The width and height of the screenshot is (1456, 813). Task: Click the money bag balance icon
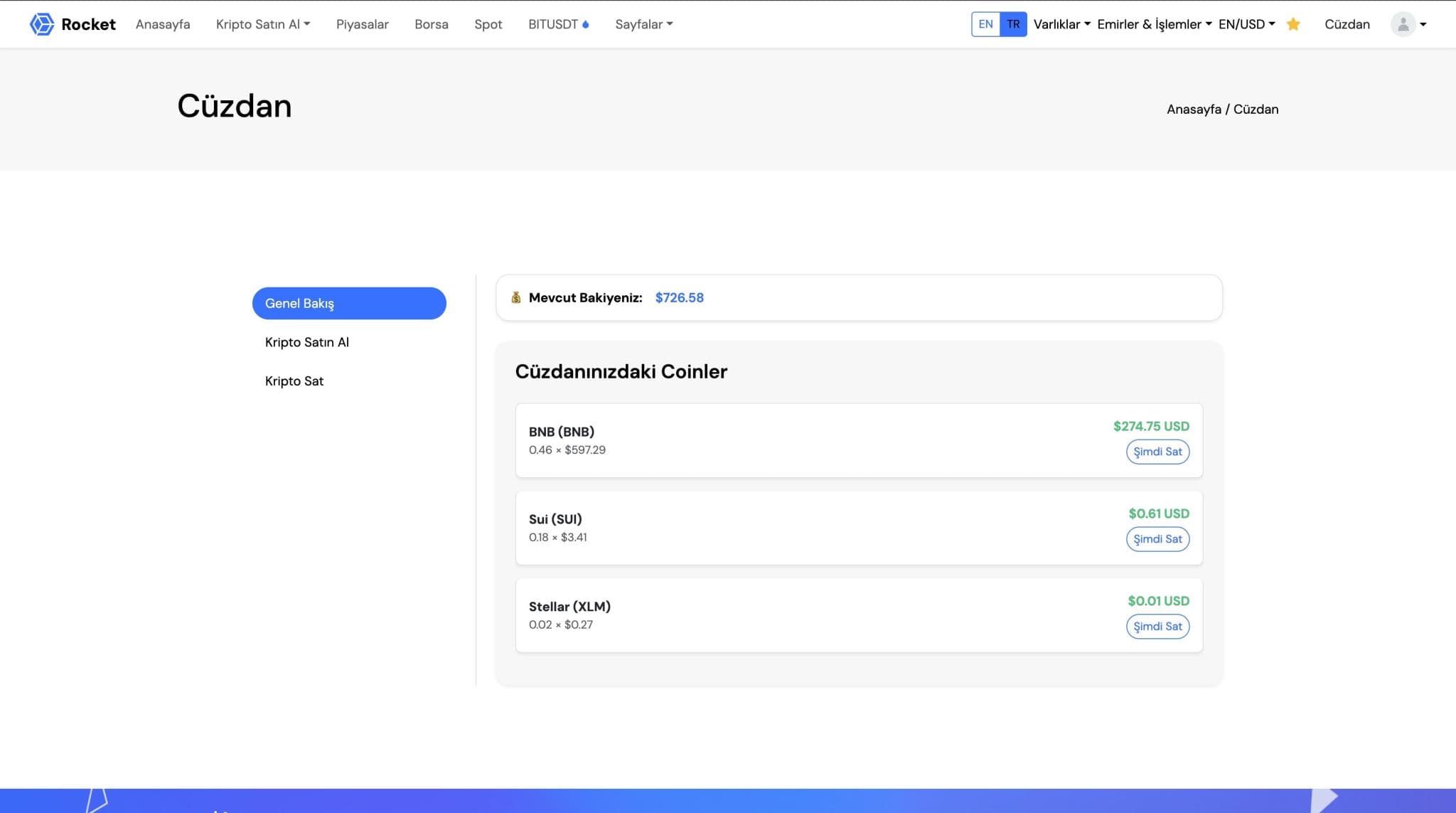[x=516, y=297]
